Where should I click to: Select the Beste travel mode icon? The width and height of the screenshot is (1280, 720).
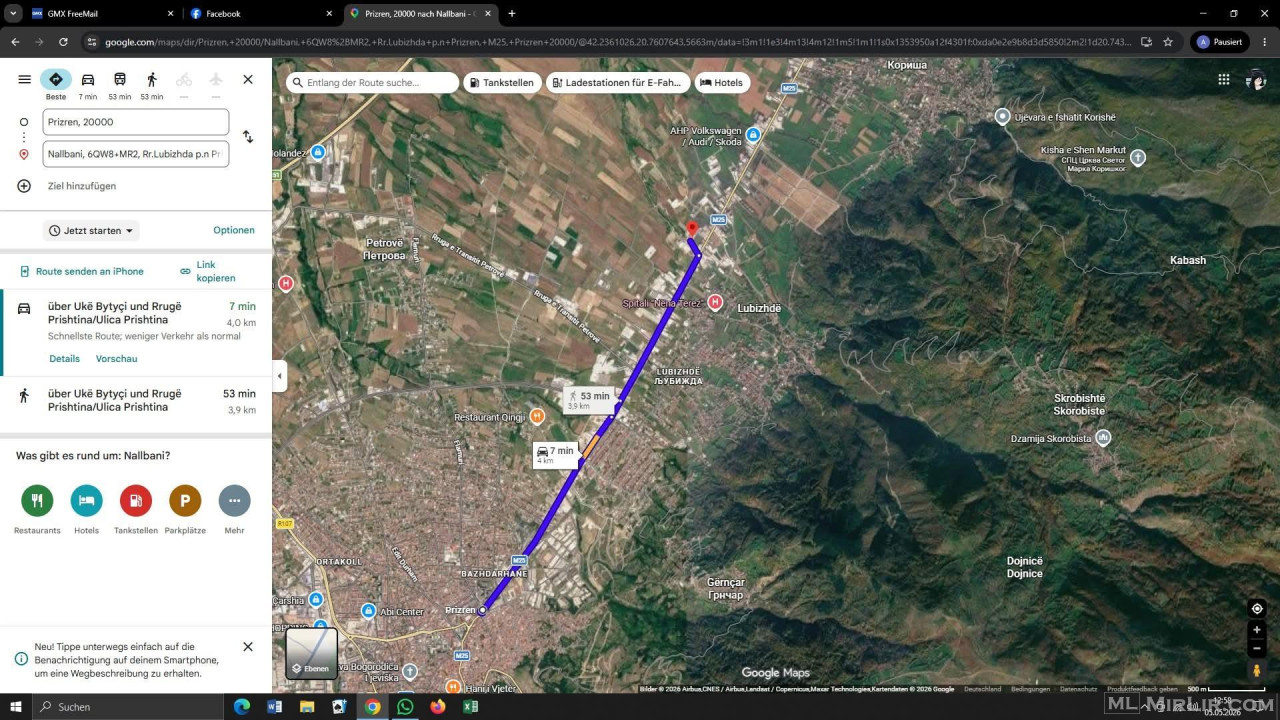click(56, 79)
